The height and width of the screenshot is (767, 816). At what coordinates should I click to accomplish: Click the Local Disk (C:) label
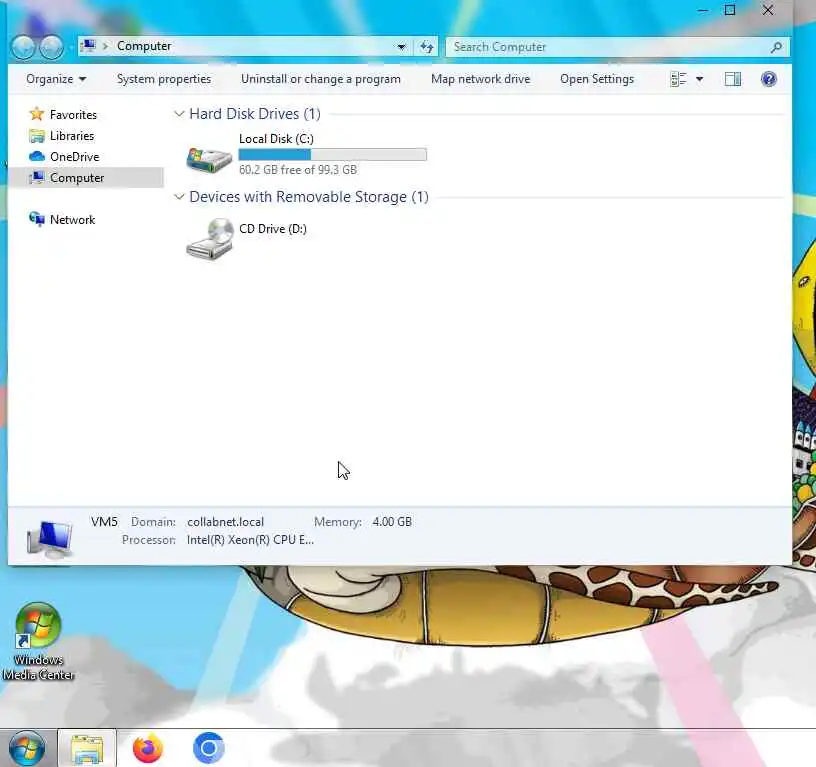click(x=276, y=139)
